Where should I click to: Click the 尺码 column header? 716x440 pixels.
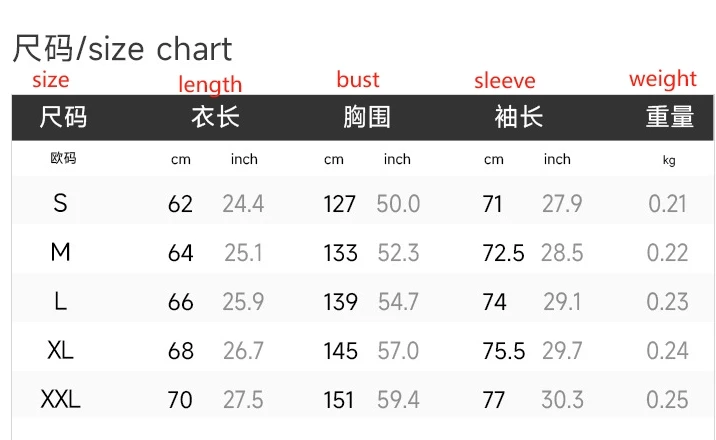pyautogui.click(x=63, y=118)
